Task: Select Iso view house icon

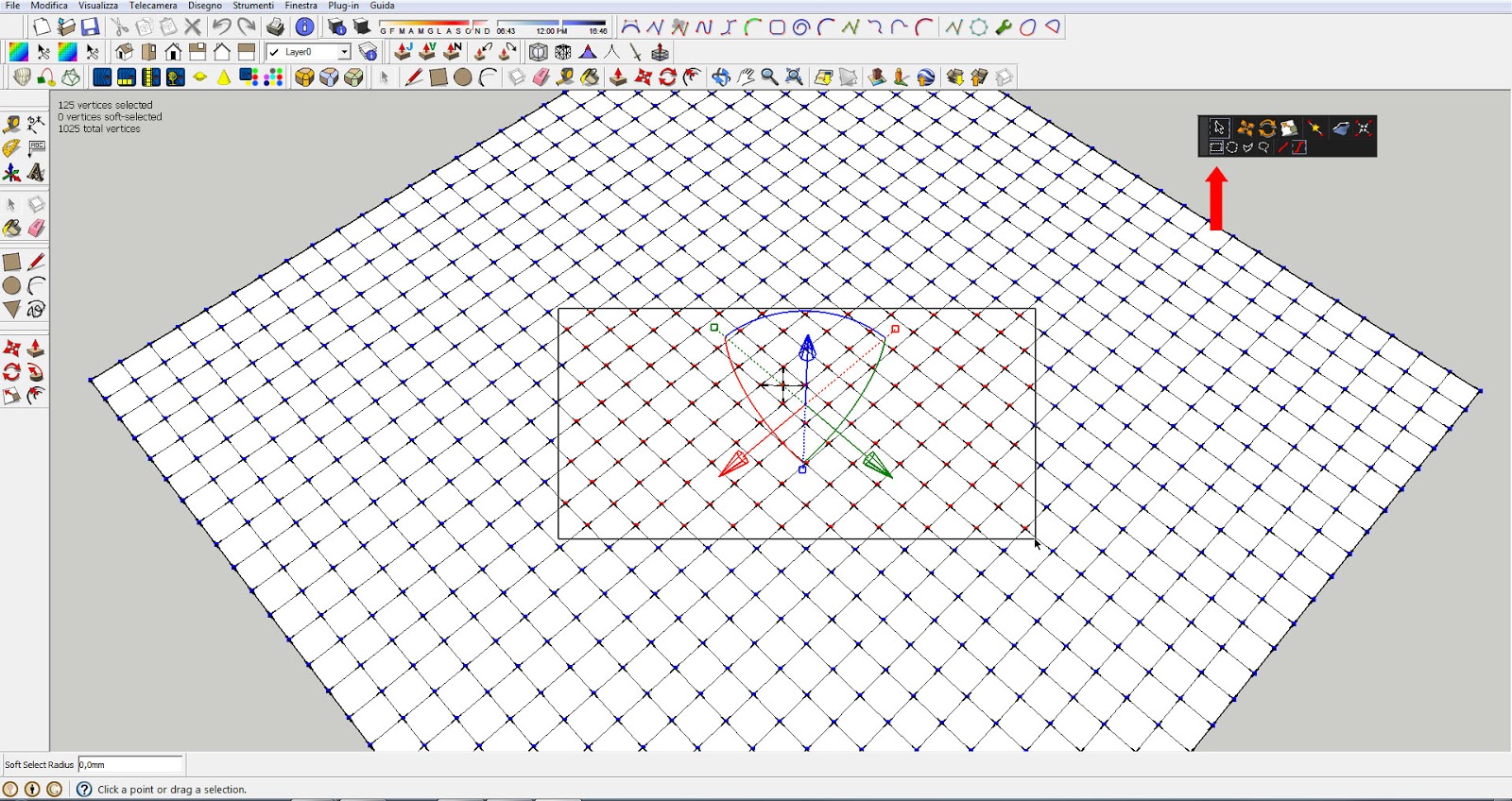Action: [x=124, y=52]
